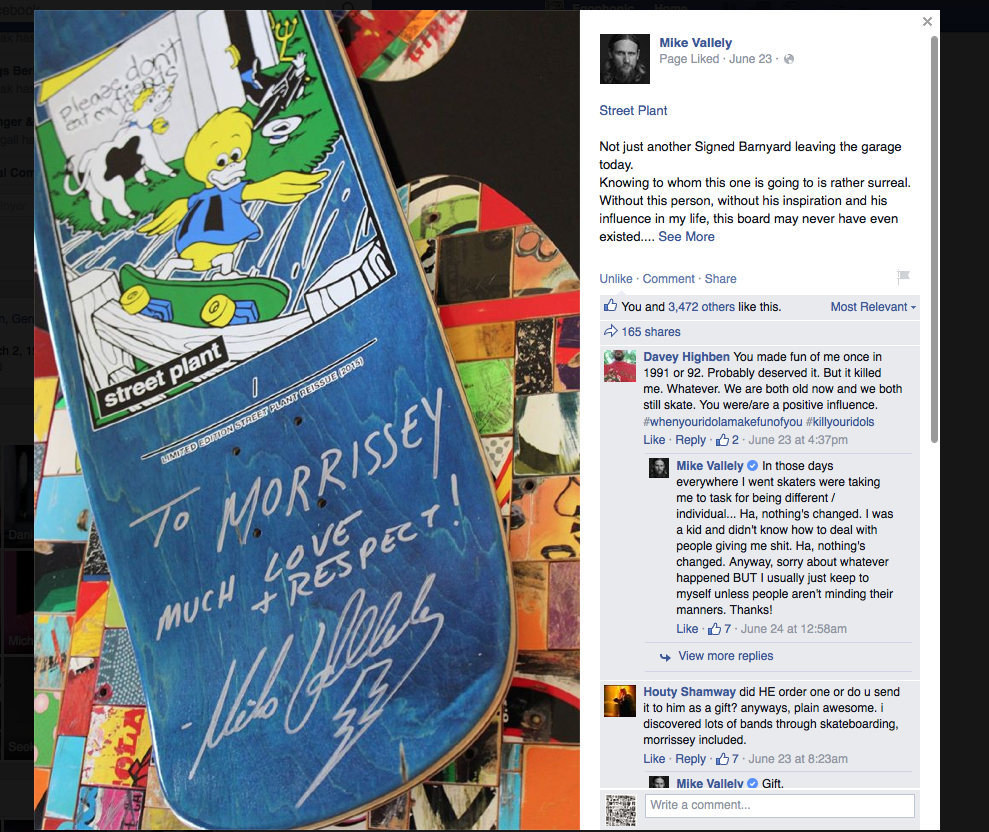989x832 pixels.
Task: Like Davey Highben's comment
Action: click(x=654, y=440)
